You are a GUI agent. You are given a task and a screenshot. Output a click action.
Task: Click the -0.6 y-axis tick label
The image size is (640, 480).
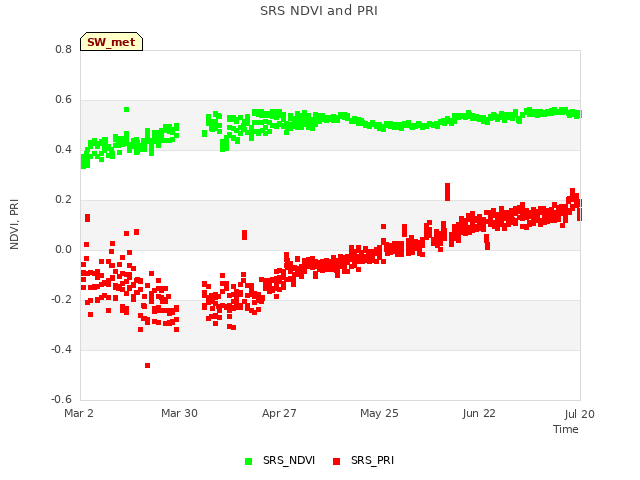pos(61,399)
